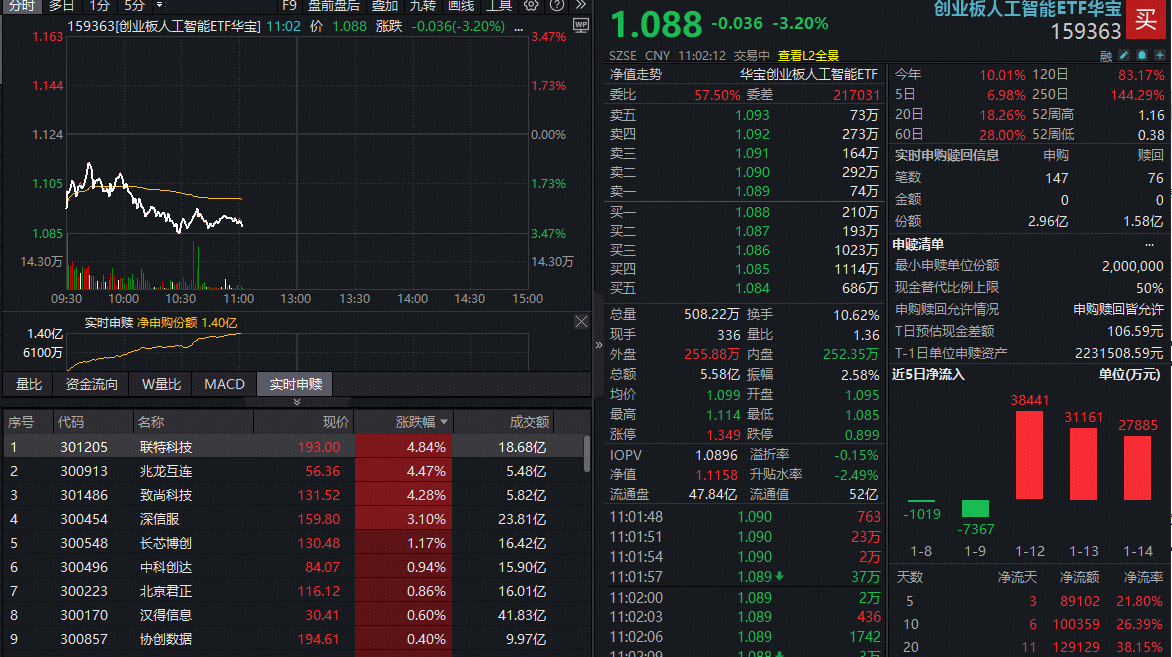Toggle 九转 indicator on the chart
The image size is (1172, 657).
423,5
